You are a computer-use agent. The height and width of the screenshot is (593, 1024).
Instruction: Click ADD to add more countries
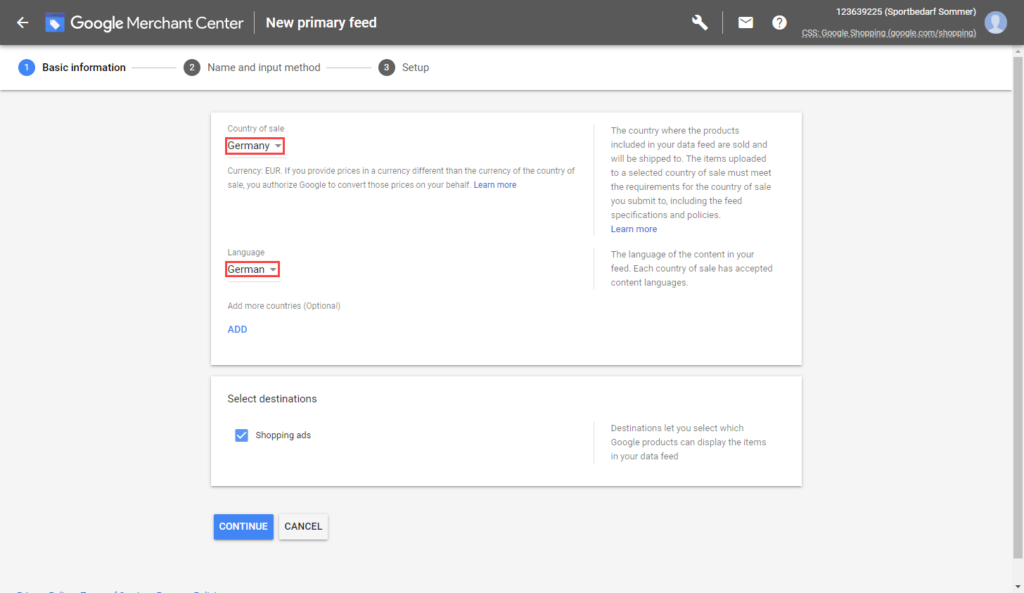[x=237, y=329]
